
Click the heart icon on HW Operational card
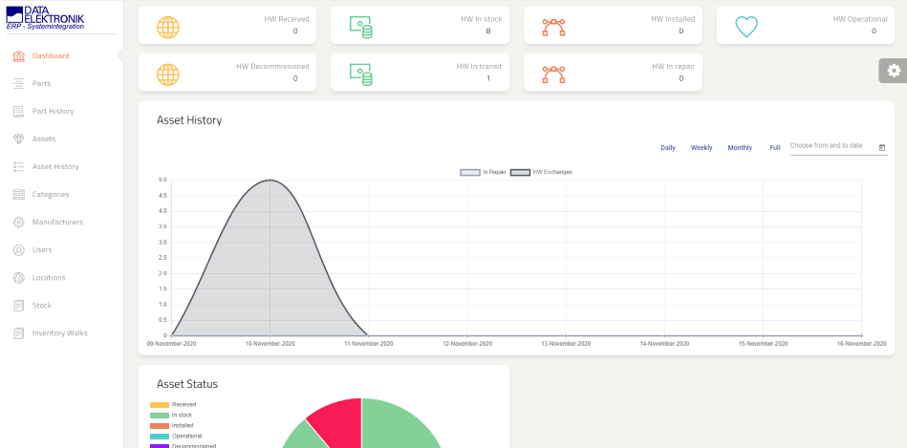click(746, 27)
